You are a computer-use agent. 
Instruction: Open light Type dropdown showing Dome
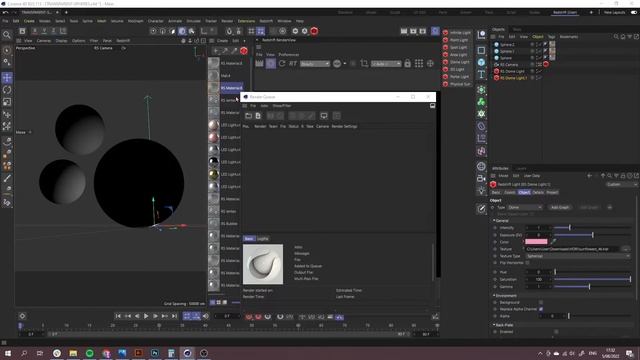click(x=525, y=207)
